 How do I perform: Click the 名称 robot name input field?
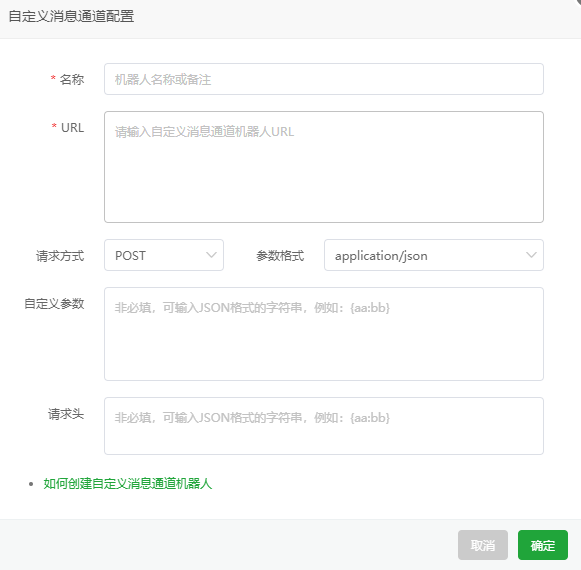(x=324, y=79)
